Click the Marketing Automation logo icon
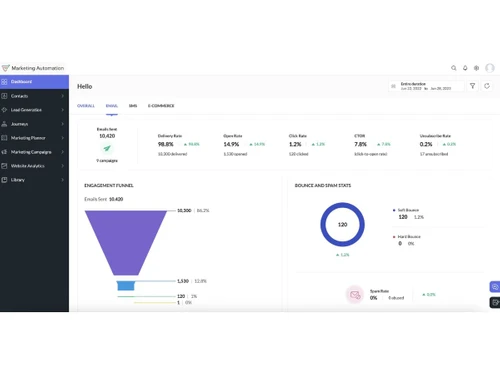 (x=6, y=68)
